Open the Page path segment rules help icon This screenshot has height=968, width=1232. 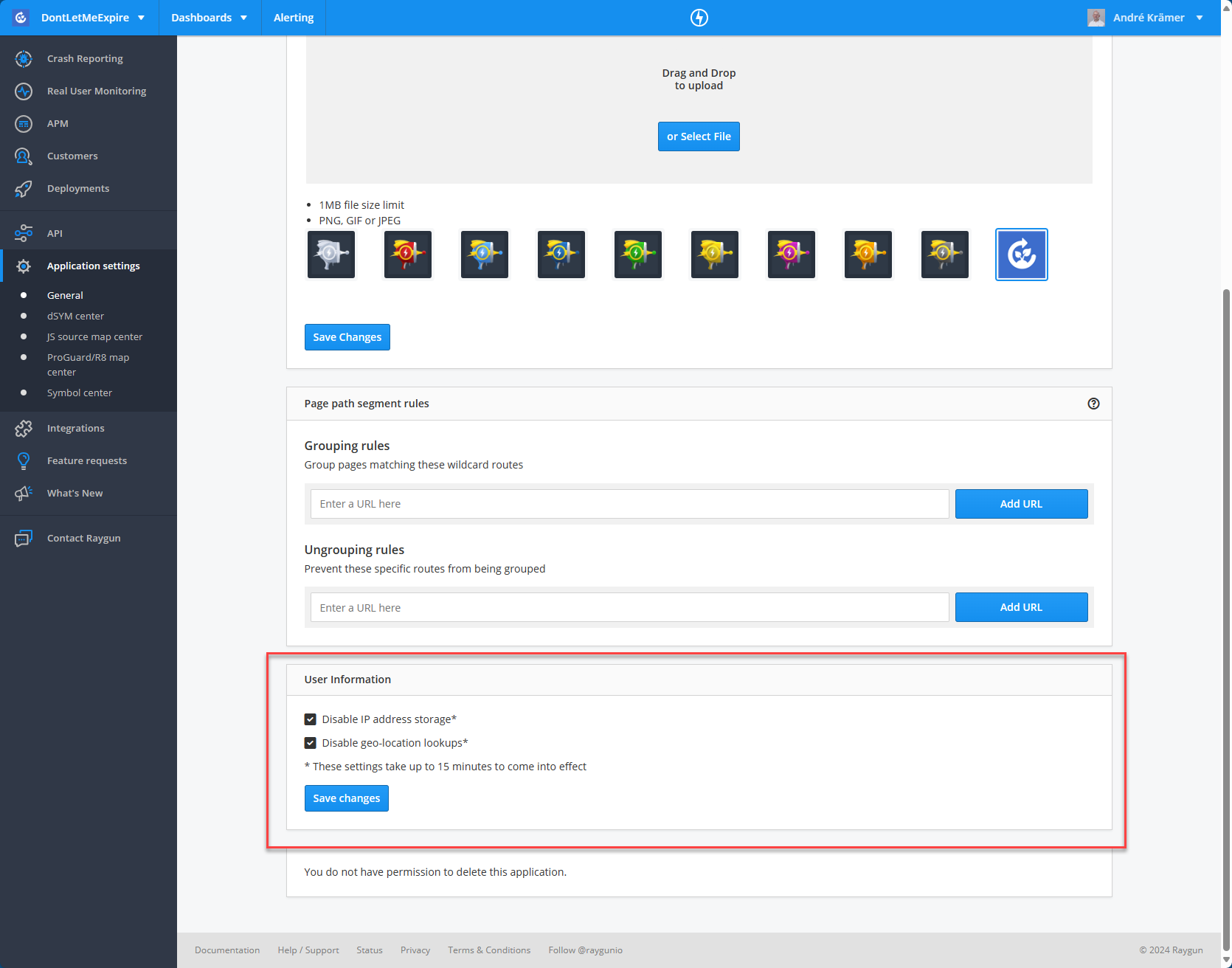pos(1094,404)
